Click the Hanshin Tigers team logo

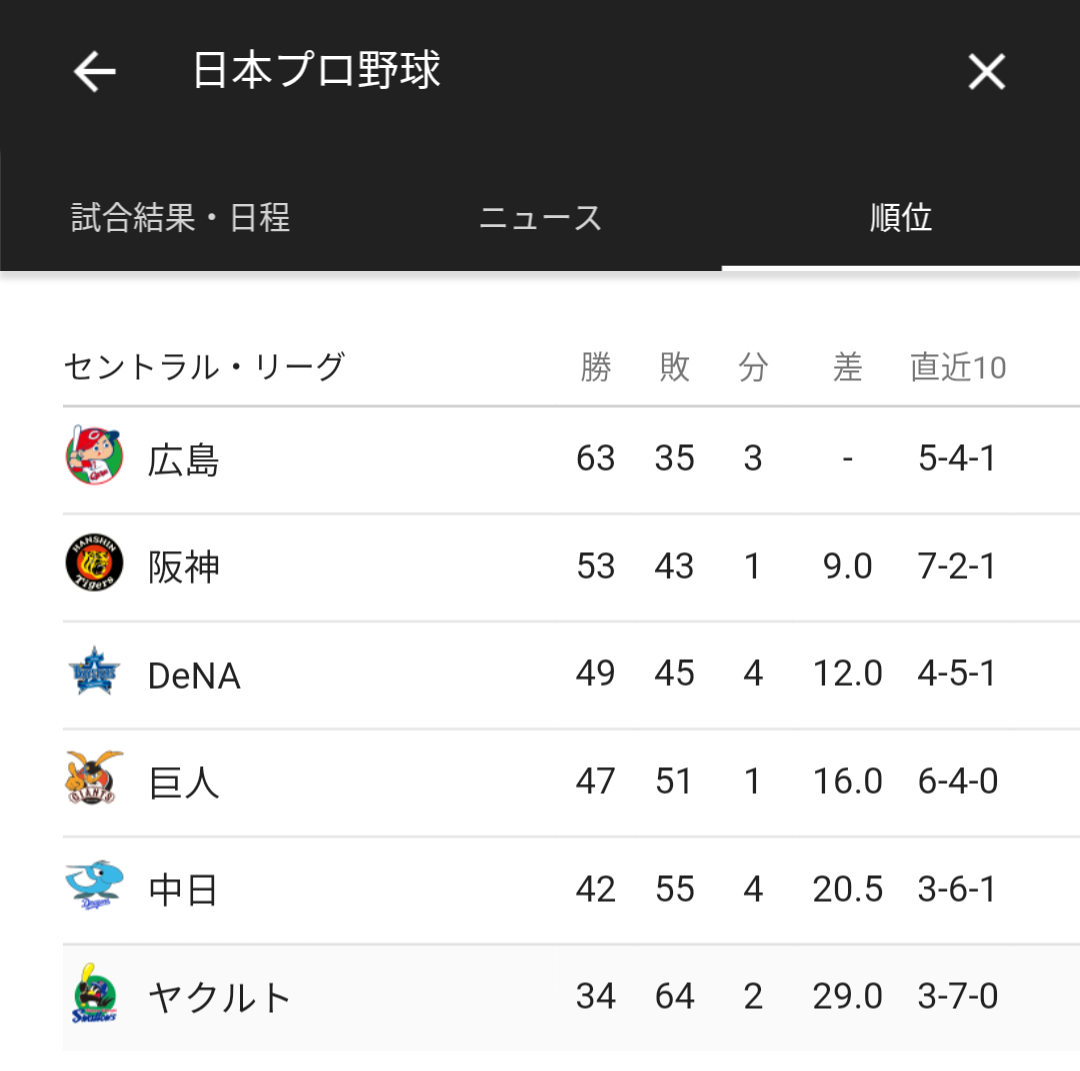(94, 563)
